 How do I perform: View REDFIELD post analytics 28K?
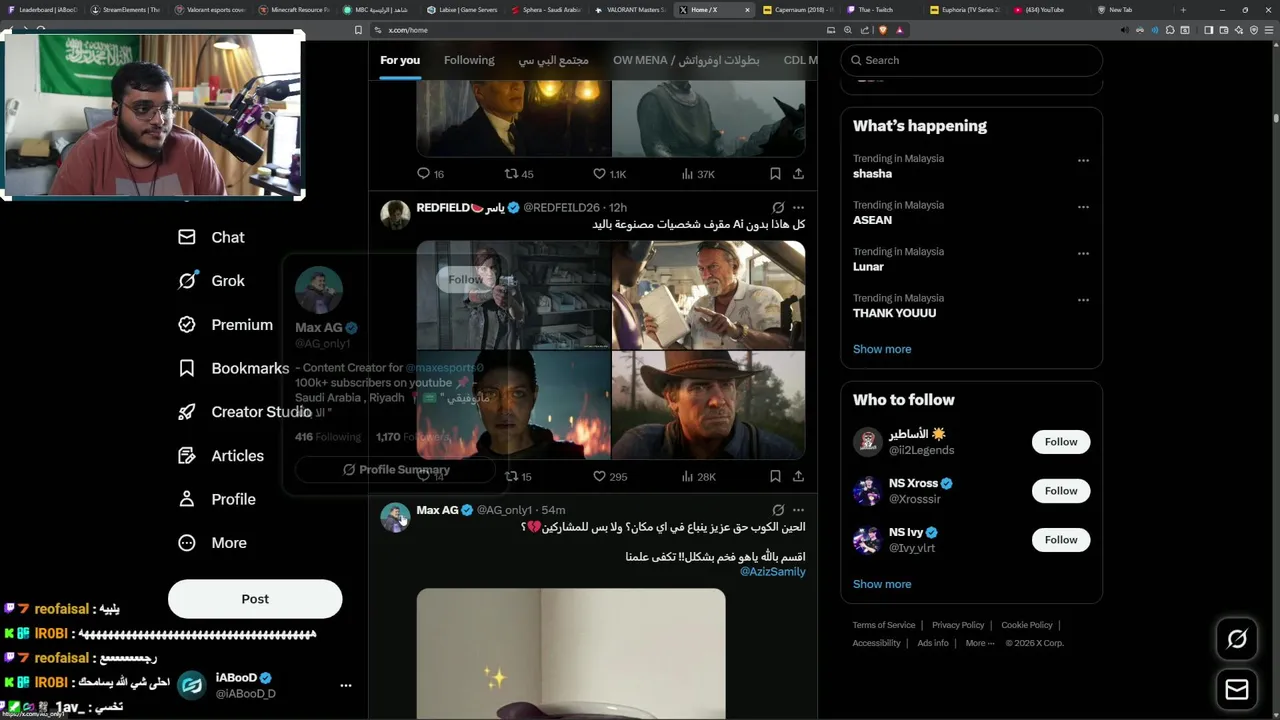click(x=698, y=476)
